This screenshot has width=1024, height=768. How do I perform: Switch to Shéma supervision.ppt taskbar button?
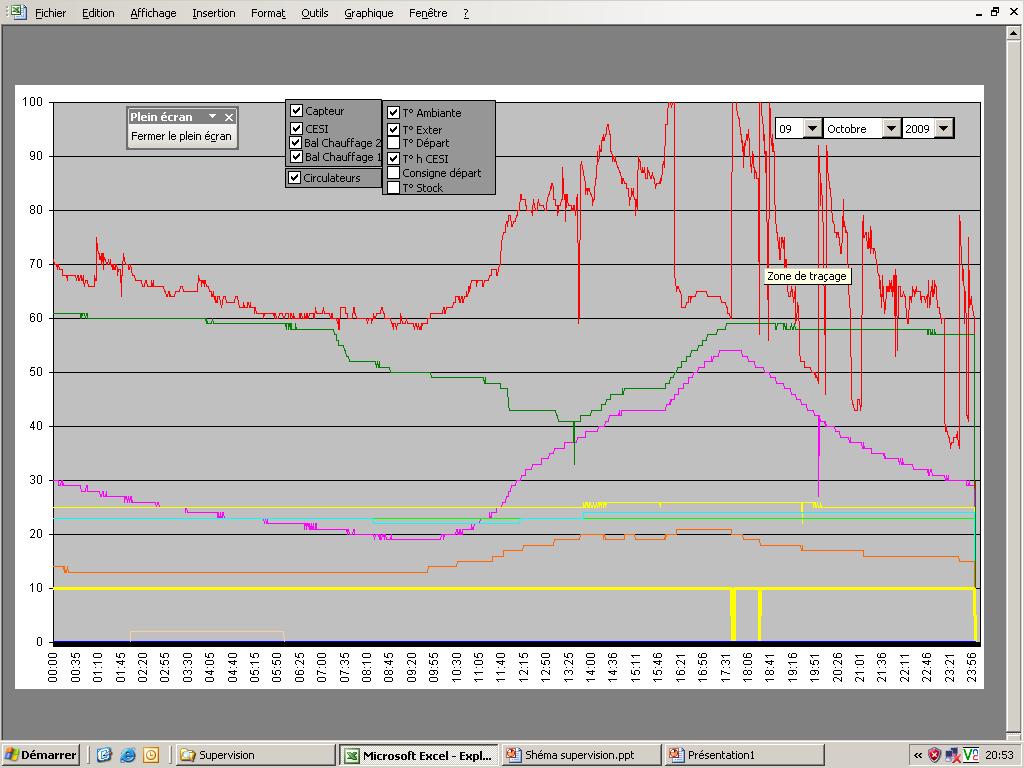pos(582,755)
